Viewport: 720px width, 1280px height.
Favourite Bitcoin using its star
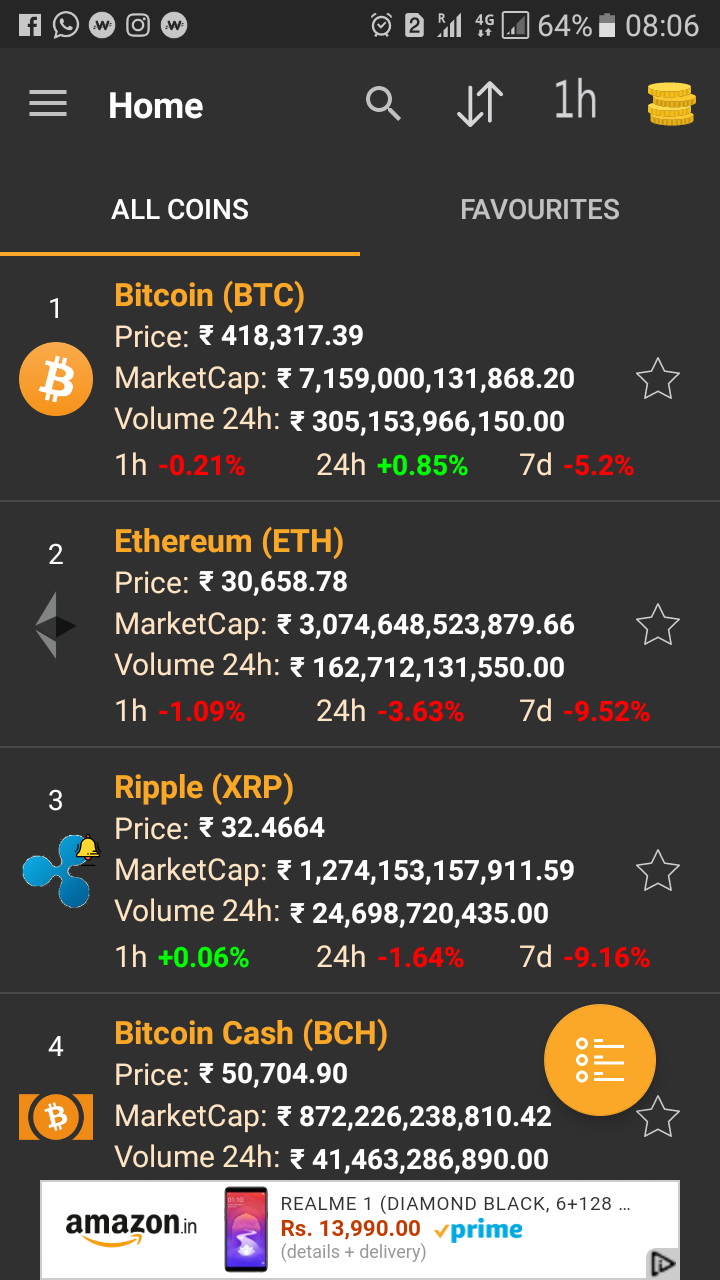[658, 380]
